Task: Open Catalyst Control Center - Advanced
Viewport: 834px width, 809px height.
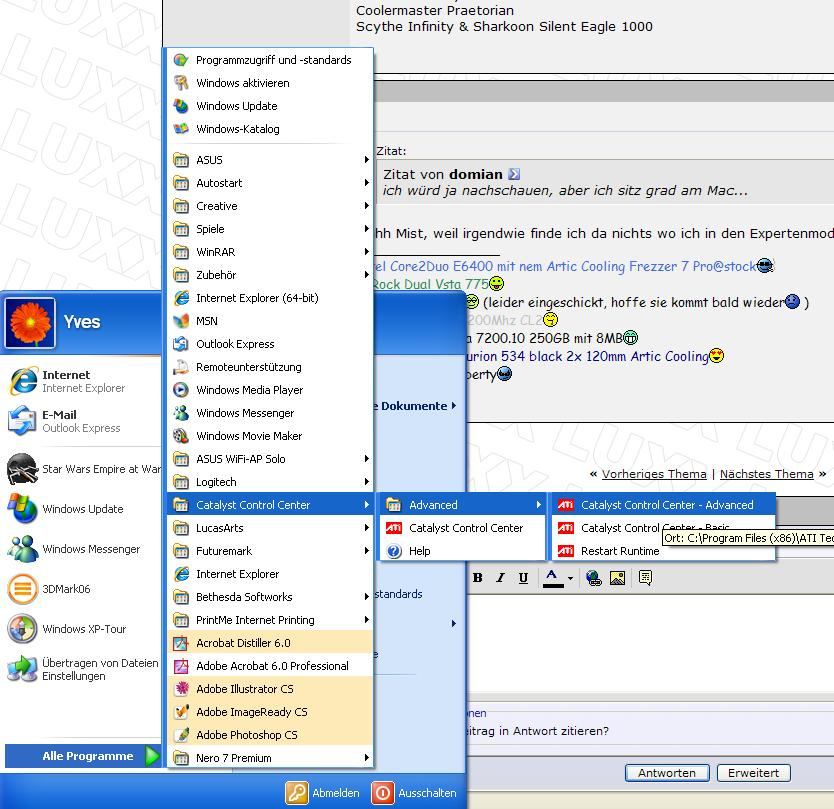Action: [x=663, y=505]
